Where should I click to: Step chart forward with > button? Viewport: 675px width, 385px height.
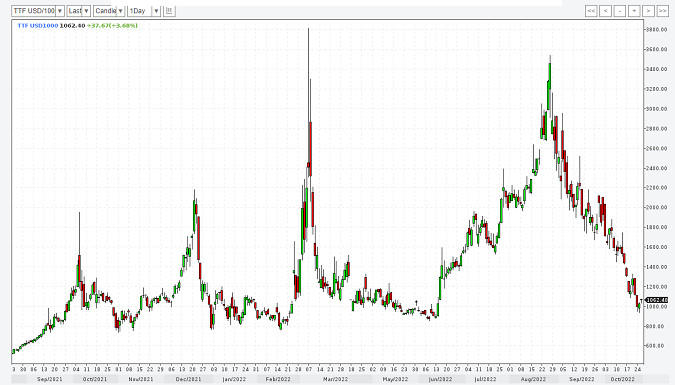click(x=648, y=11)
